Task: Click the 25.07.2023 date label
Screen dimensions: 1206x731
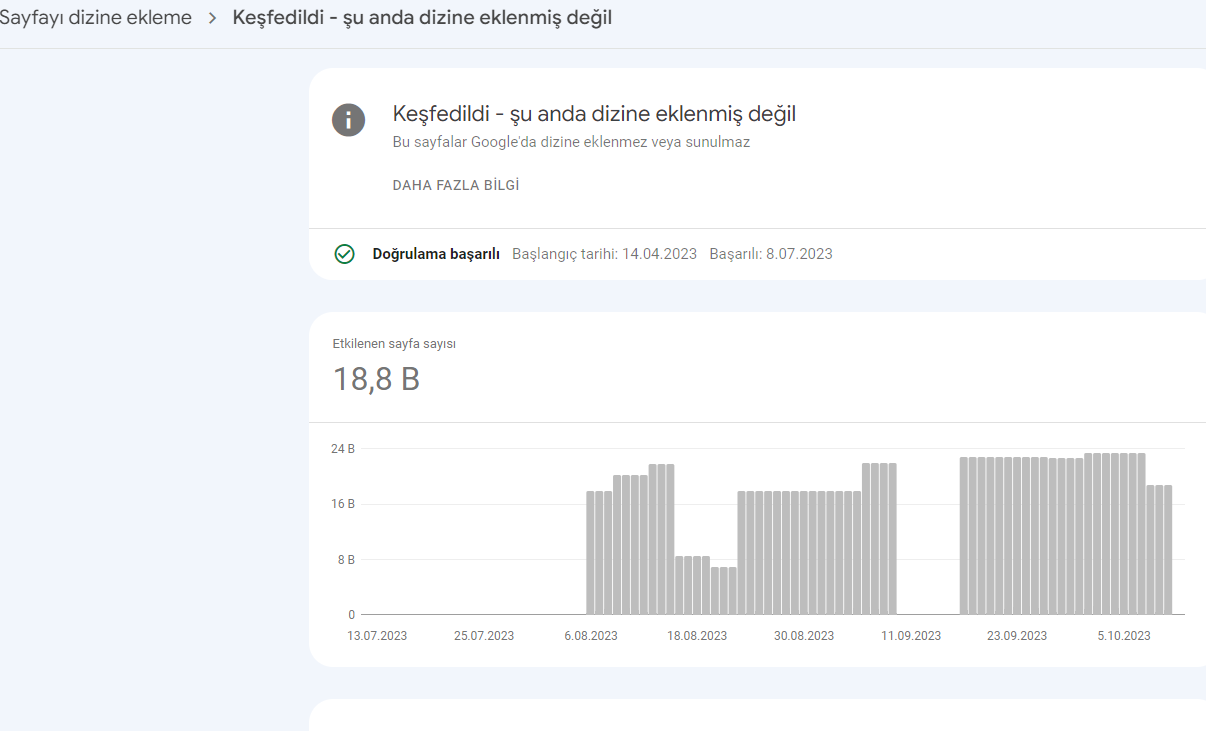Action: coord(484,636)
